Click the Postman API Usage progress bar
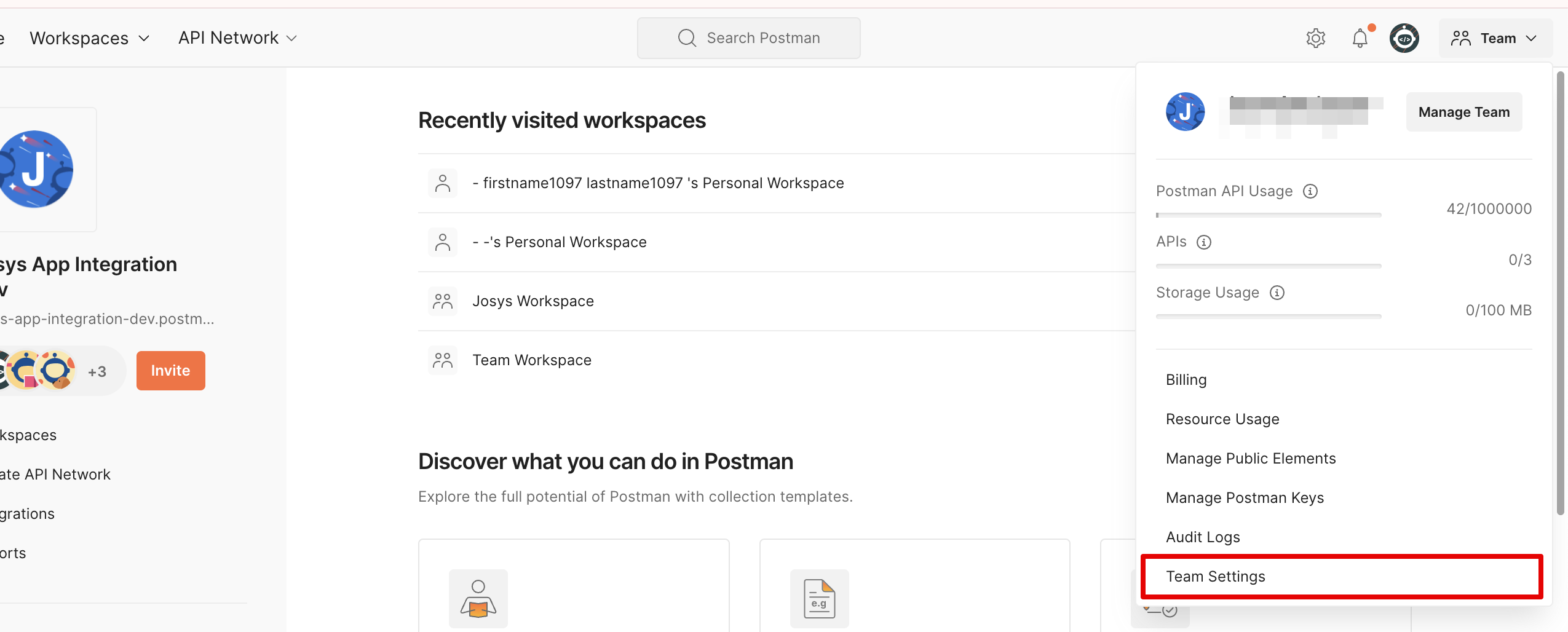The height and width of the screenshot is (632, 1568). [1268, 215]
